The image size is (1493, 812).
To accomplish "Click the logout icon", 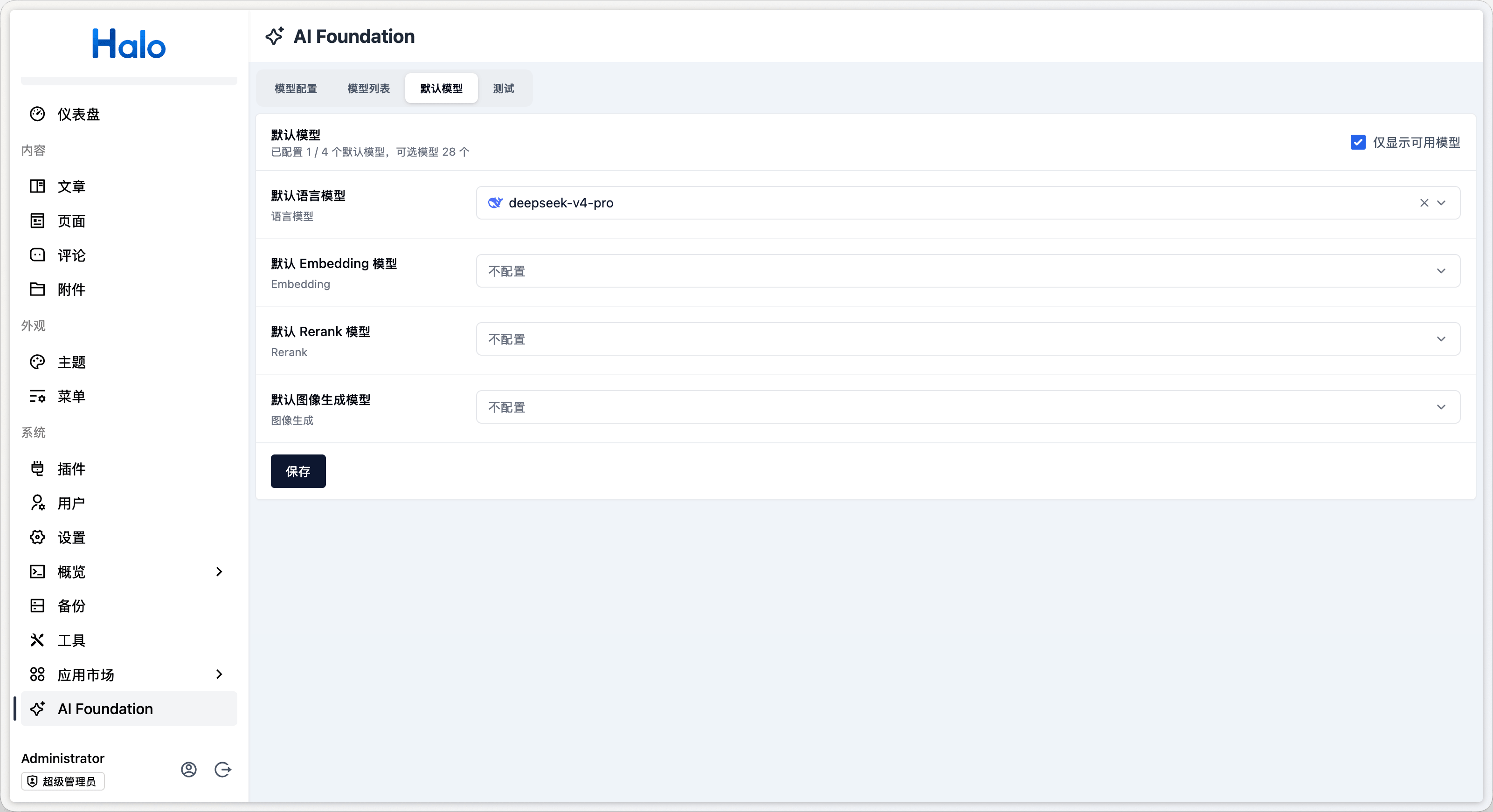I will [222, 769].
